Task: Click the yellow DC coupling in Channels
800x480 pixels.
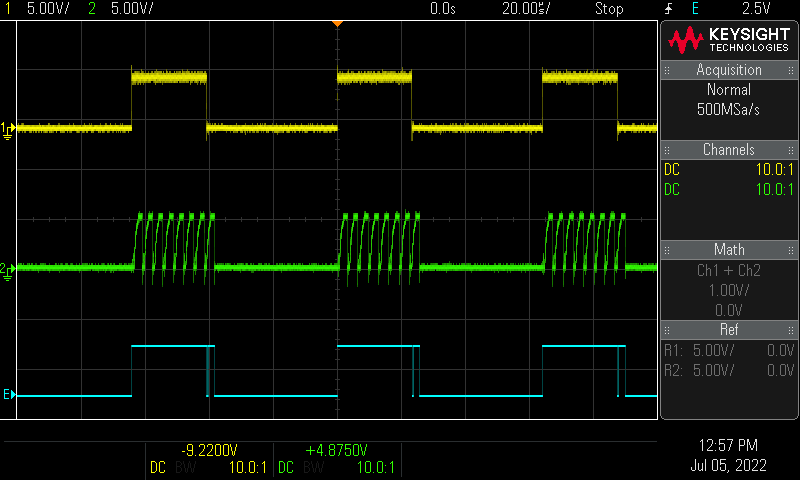Action: pyautogui.click(x=672, y=169)
